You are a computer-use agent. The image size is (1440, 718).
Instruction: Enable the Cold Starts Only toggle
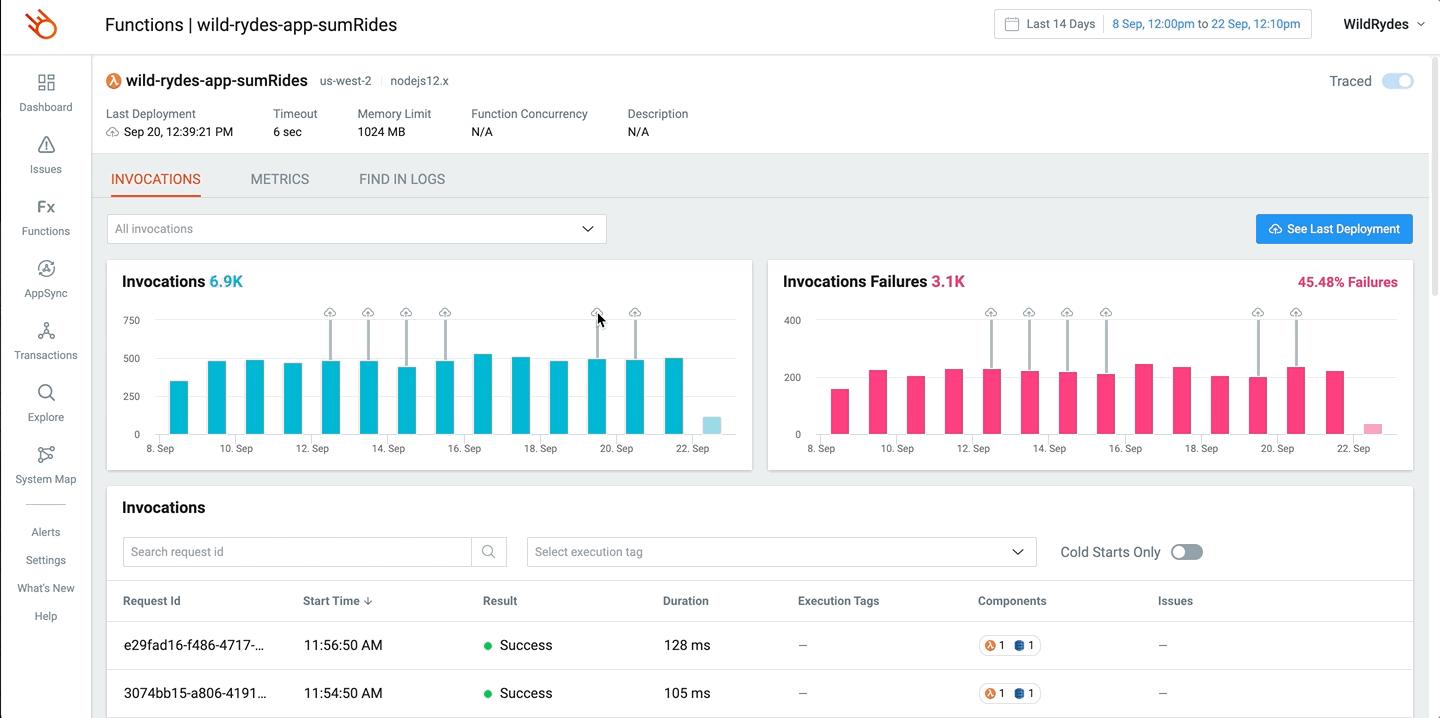pos(1187,552)
